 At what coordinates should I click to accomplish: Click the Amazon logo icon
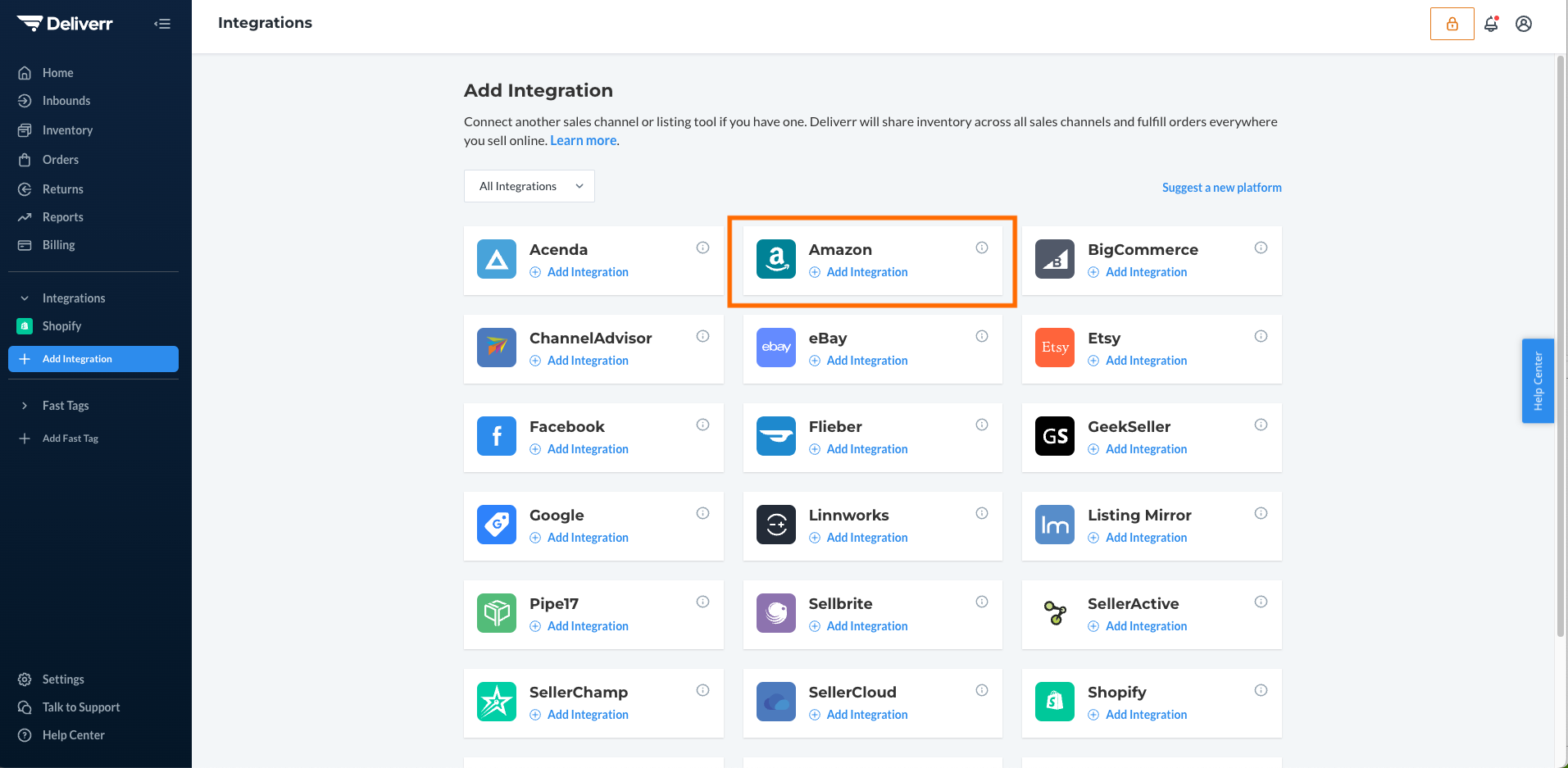coord(776,259)
